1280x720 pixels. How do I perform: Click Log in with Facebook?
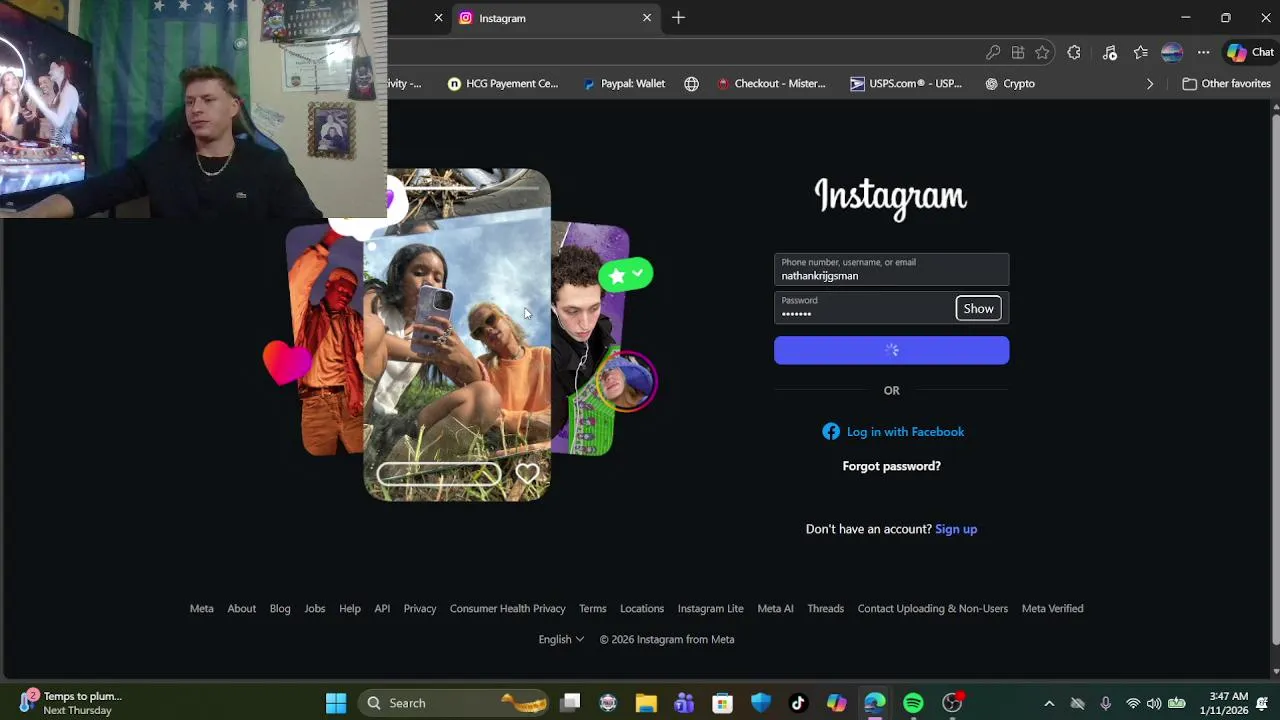click(x=893, y=432)
